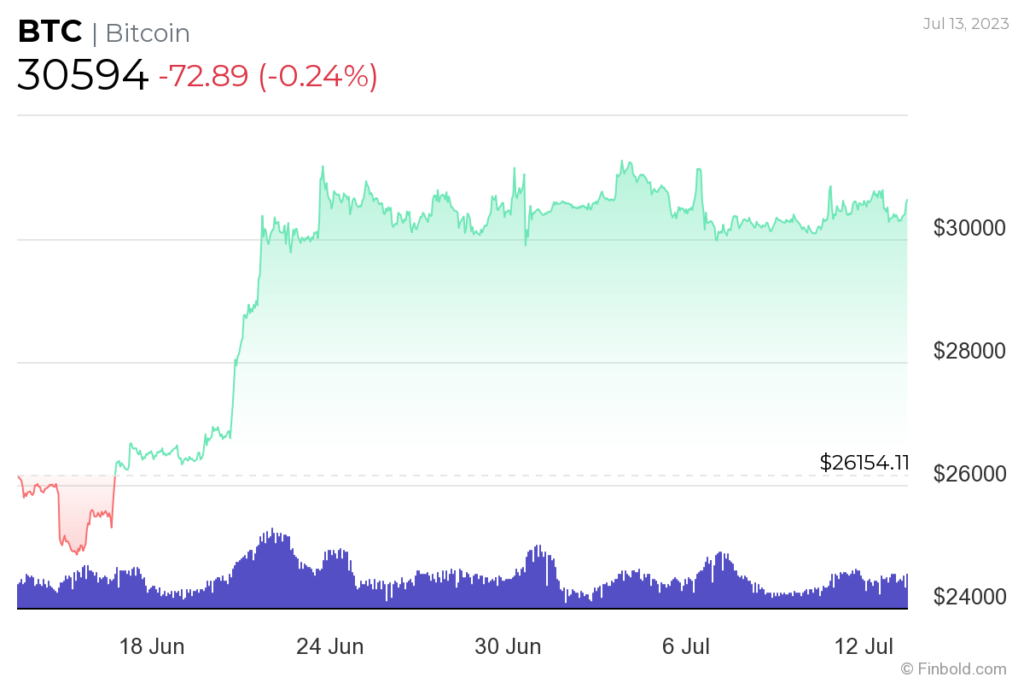This screenshot has height=683, width=1024.
Task: Select the 12 Jul date marker
Action: coord(866,646)
